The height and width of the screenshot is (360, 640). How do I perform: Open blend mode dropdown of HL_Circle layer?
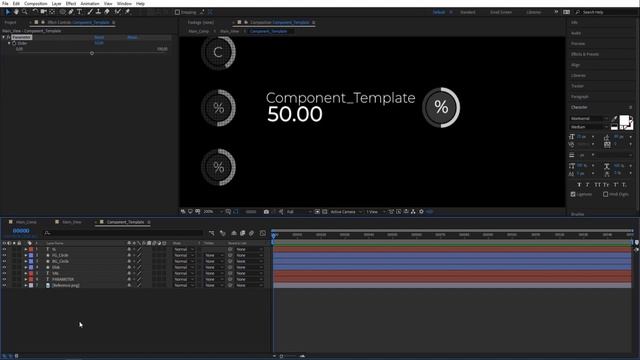184,255
